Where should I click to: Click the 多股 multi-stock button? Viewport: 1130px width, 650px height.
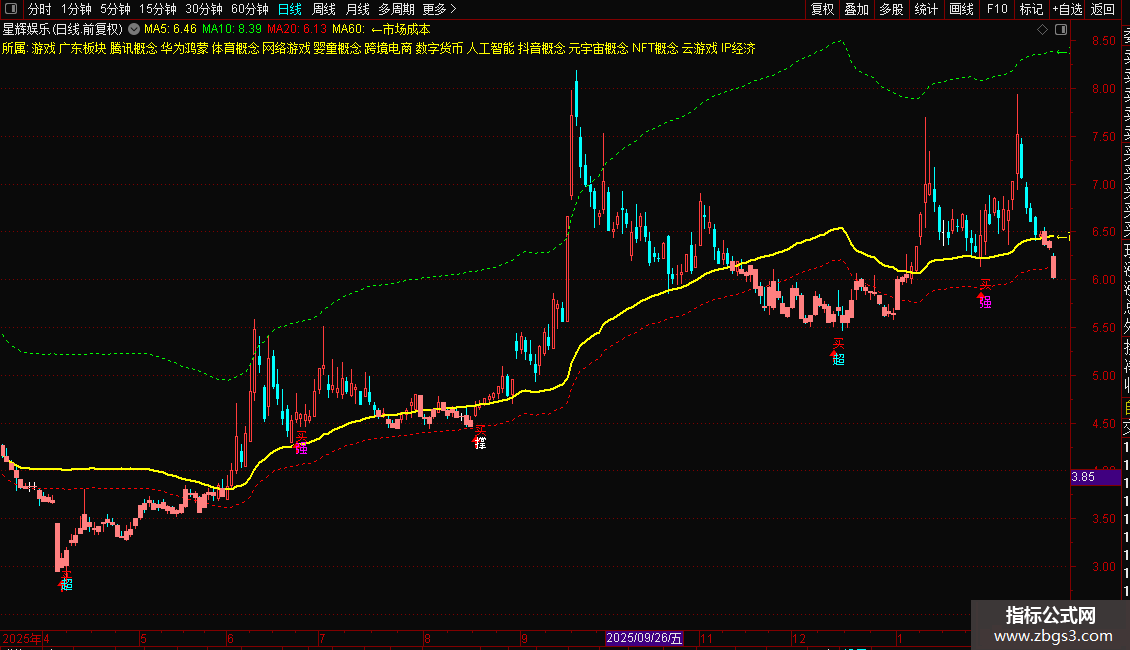(891, 9)
